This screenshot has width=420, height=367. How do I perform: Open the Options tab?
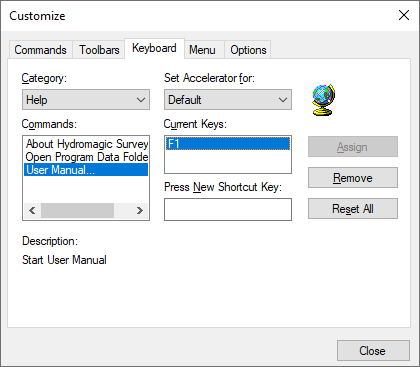click(x=248, y=50)
